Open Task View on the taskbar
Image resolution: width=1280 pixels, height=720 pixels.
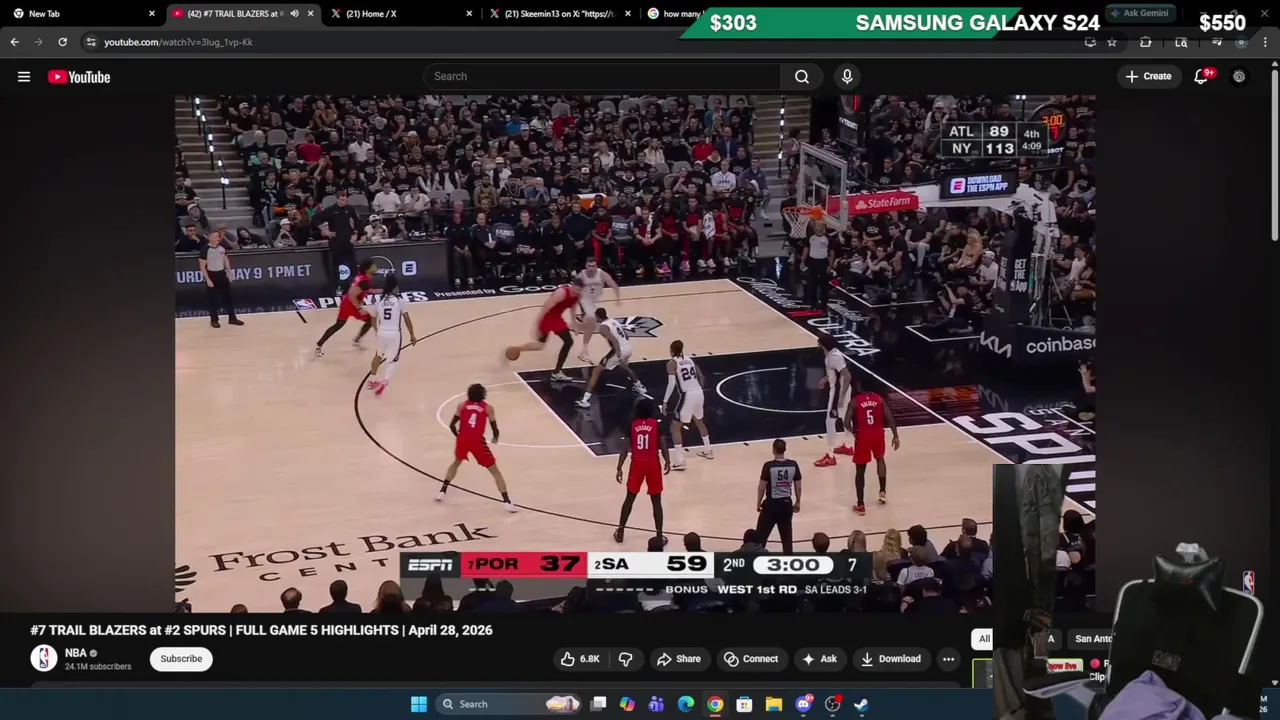[x=598, y=704]
